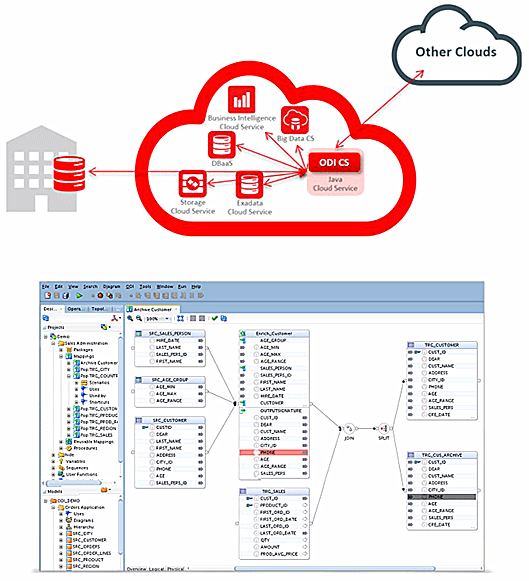Click the ODI CS red box in cloud
Screen dimensions: 529x581
[x=335, y=162]
